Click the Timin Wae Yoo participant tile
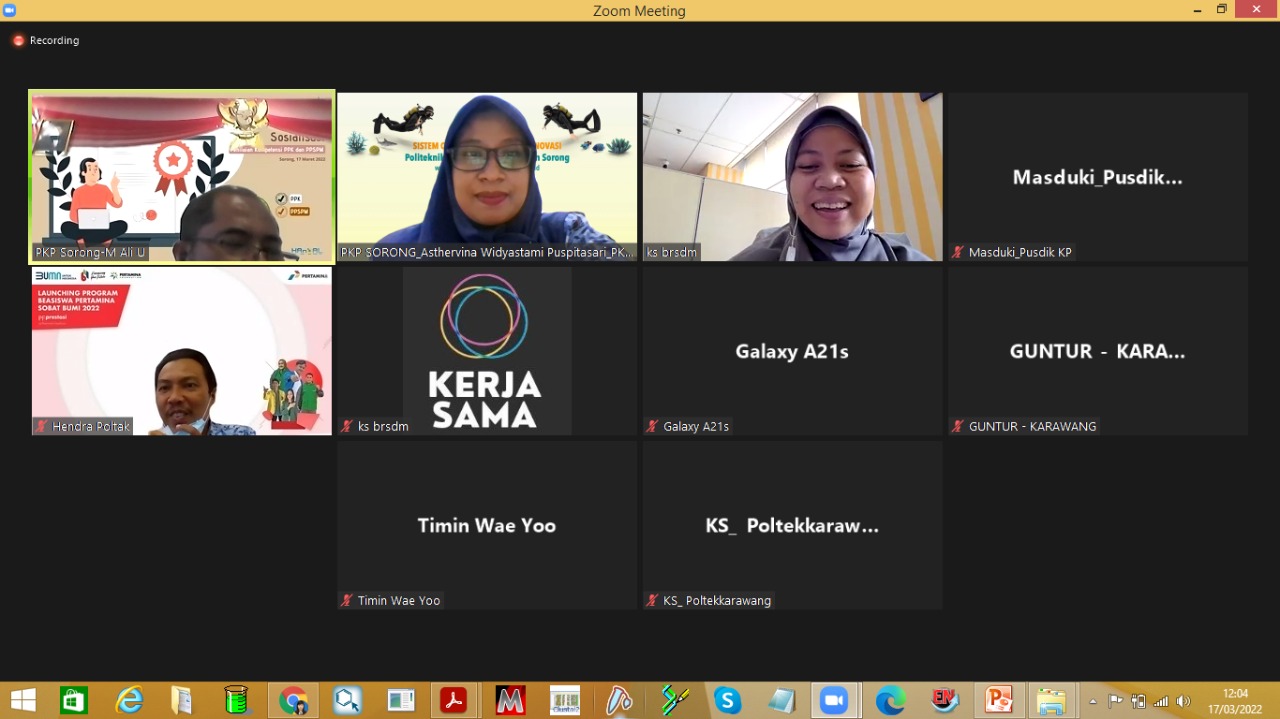The height and width of the screenshot is (719, 1280). pyautogui.click(x=487, y=525)
